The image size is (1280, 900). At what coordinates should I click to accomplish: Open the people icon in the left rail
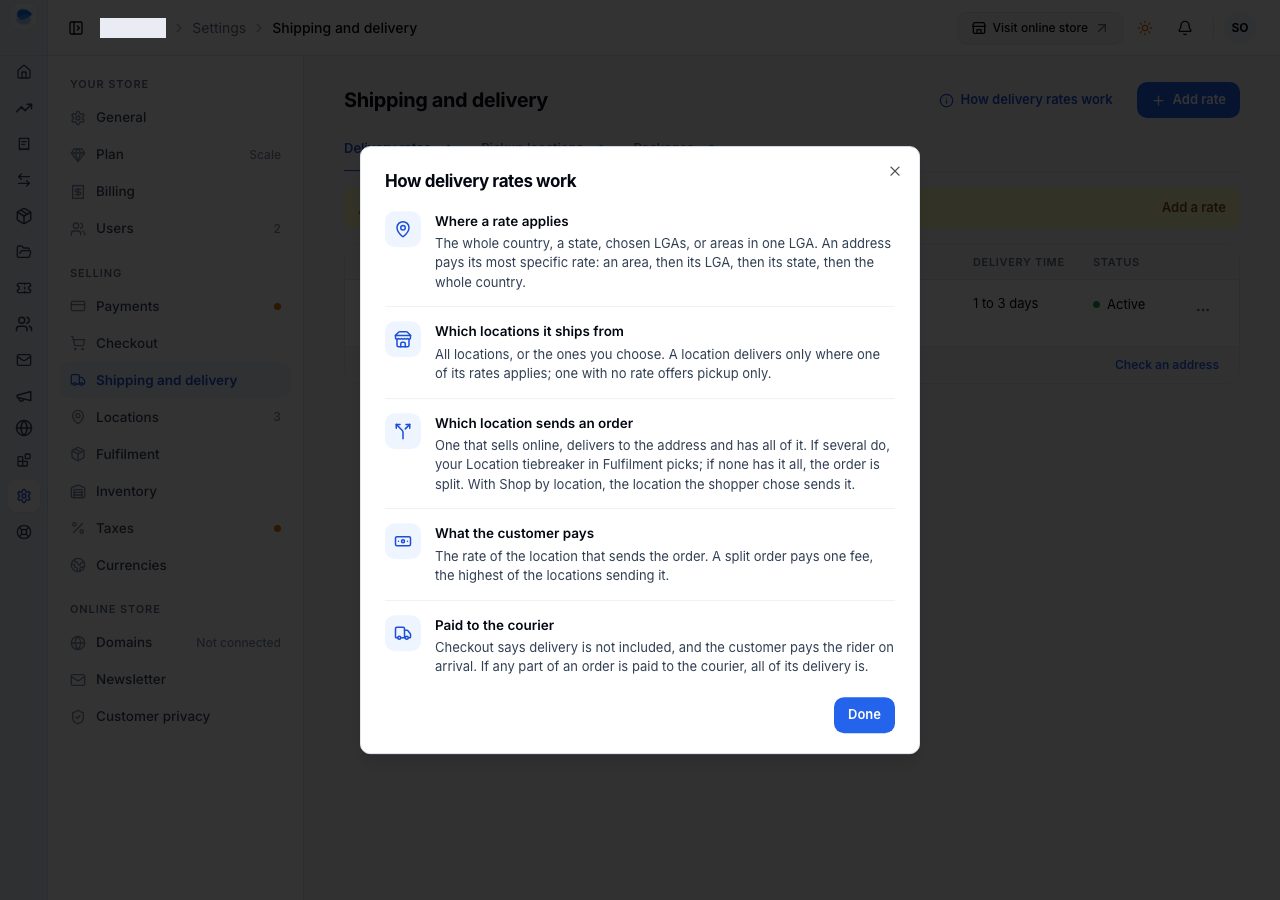[x=24, y=324]
